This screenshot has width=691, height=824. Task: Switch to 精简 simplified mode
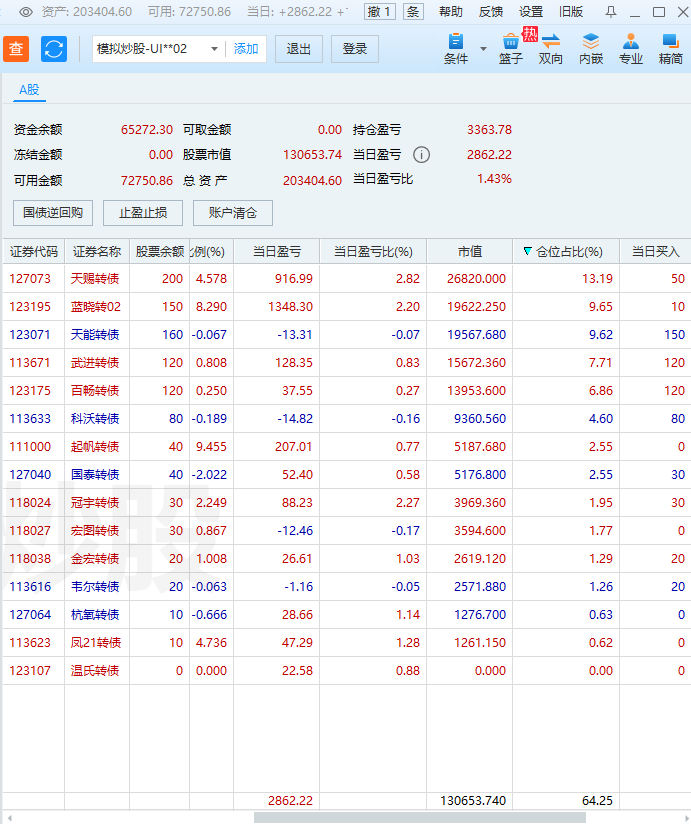coord(671,49)
